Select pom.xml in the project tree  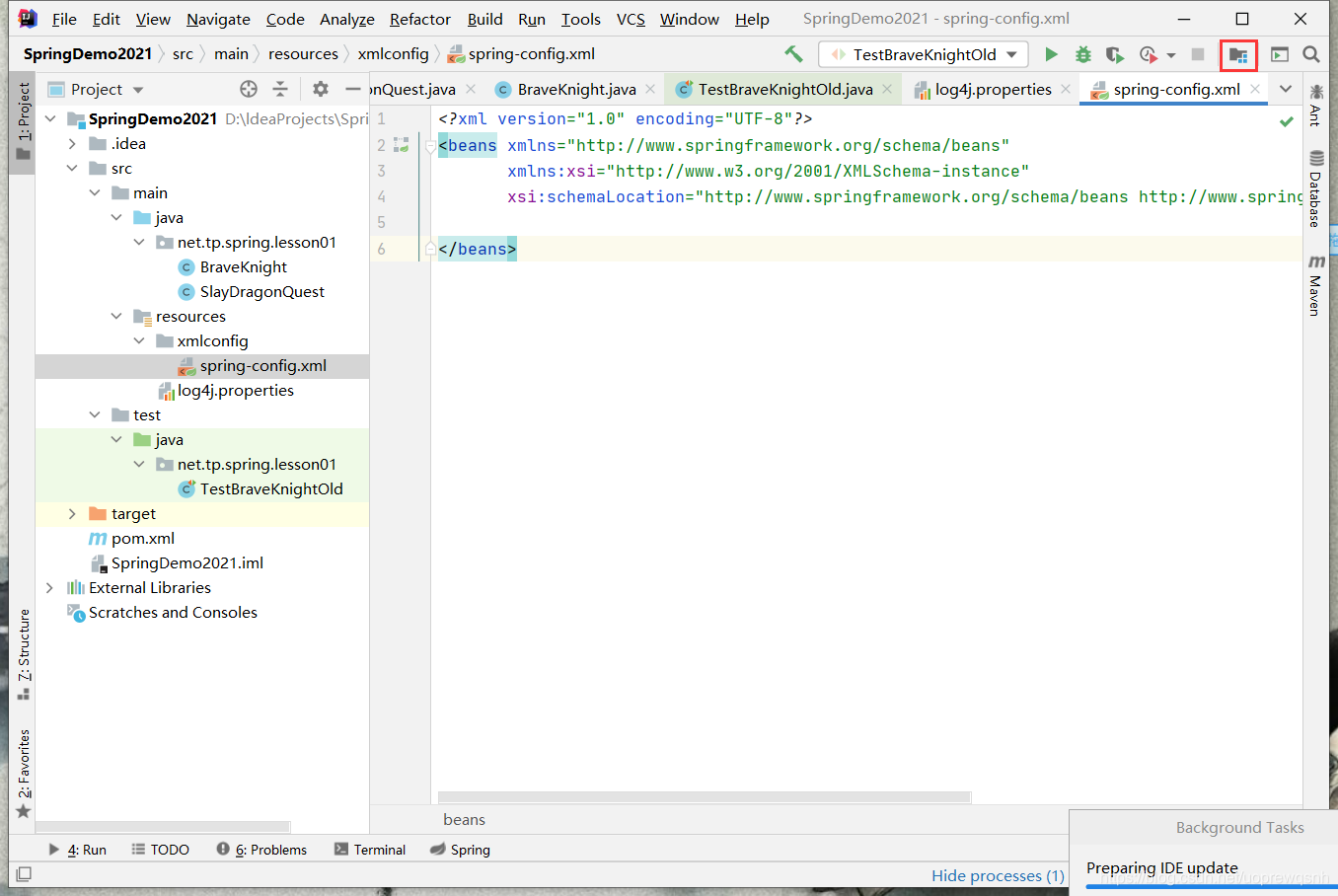click(142, 539)
